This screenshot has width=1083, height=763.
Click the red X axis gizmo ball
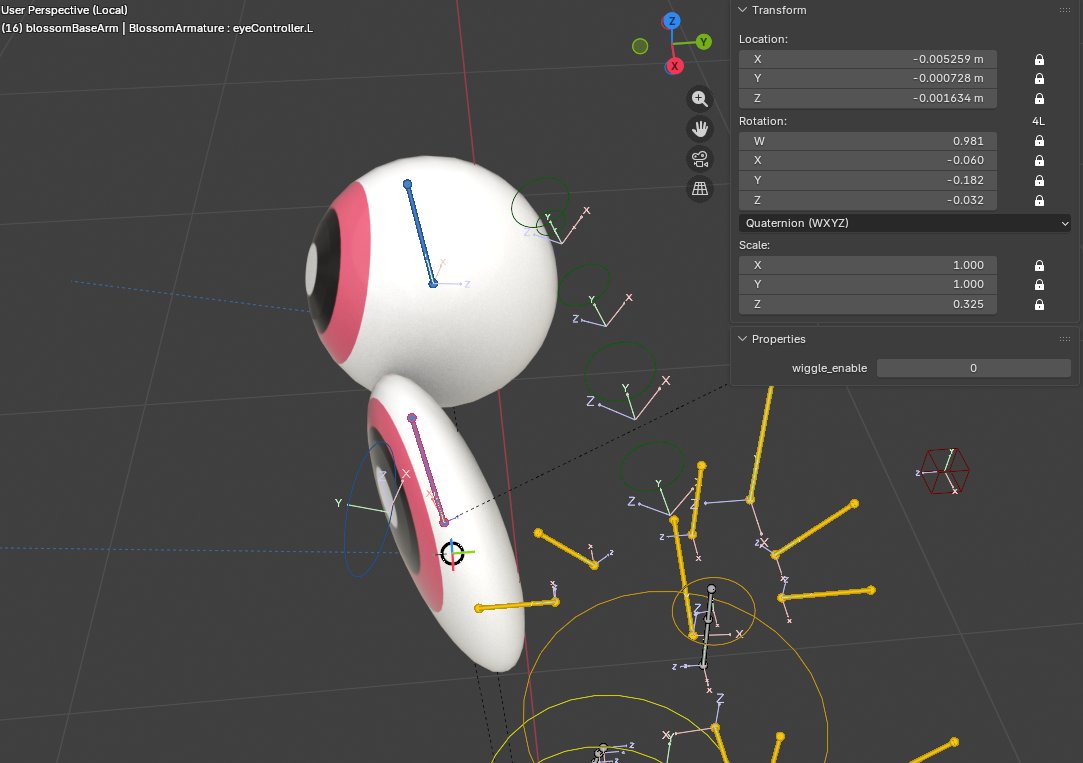[674, 66]
